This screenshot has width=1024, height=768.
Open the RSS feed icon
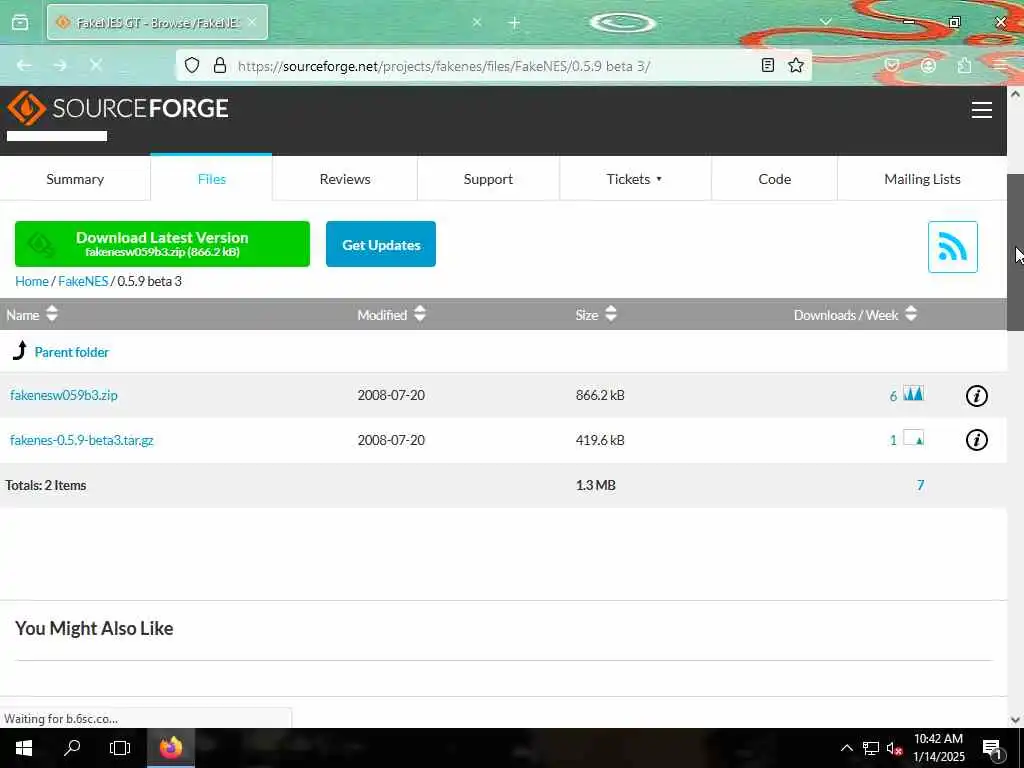[952, 247]
